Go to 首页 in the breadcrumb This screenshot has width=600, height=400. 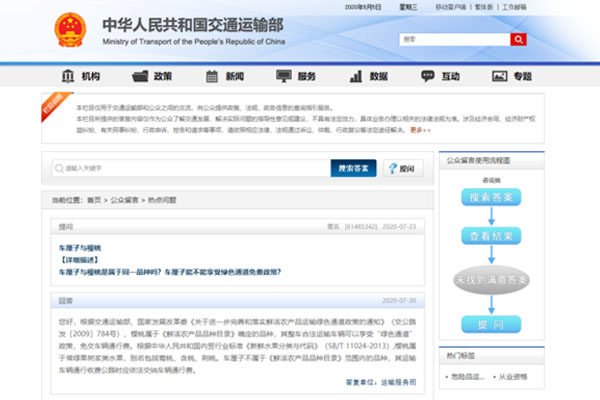click(94, 200)
